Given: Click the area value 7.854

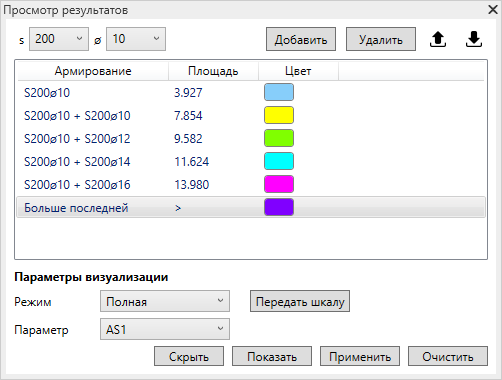Looking at the screenshot, I should 188,116.
